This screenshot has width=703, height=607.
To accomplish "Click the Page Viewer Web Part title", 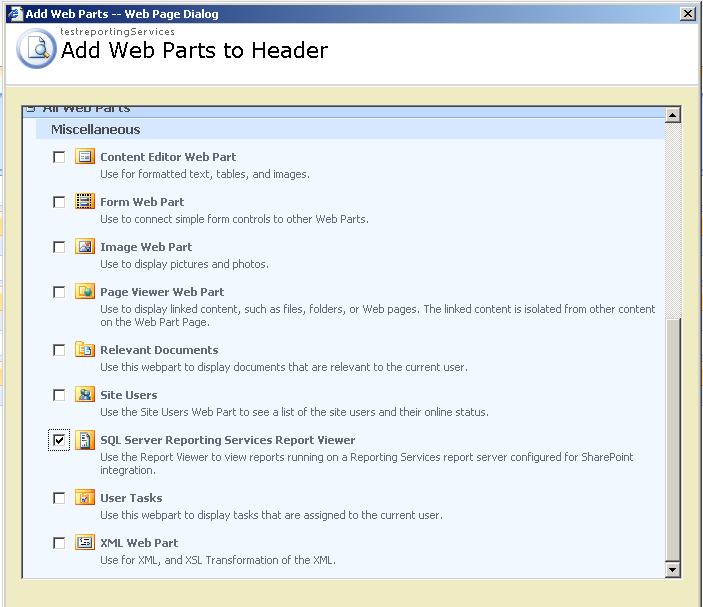I will coord(162,292).
